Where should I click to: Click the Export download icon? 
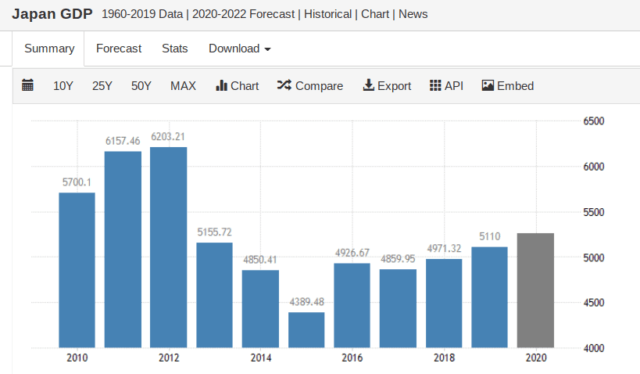[x=368, y=85]
